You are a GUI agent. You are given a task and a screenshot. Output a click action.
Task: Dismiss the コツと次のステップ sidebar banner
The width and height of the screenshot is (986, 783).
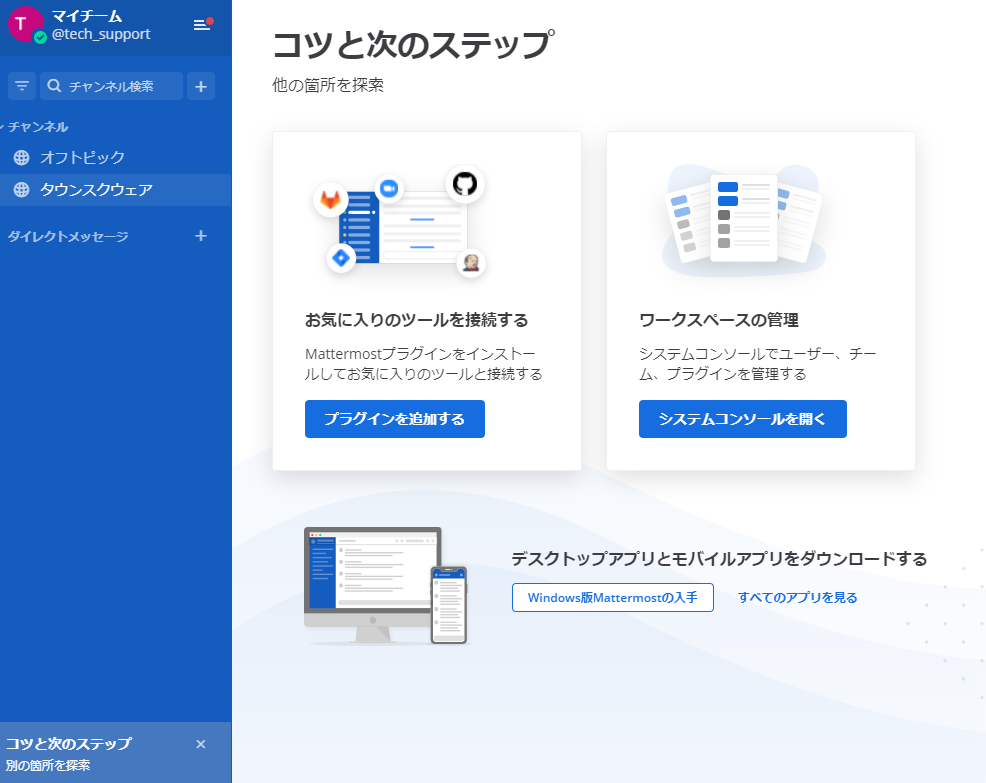coord(201,744)
